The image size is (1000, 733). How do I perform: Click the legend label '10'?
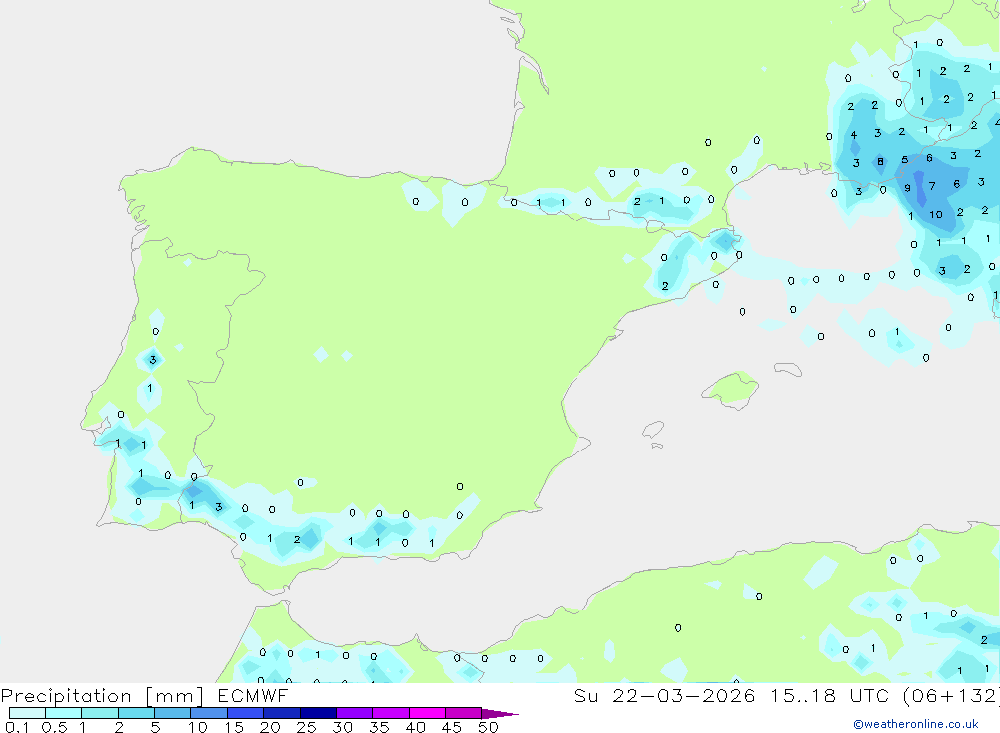pyautogui.click(x=197, y=727)
